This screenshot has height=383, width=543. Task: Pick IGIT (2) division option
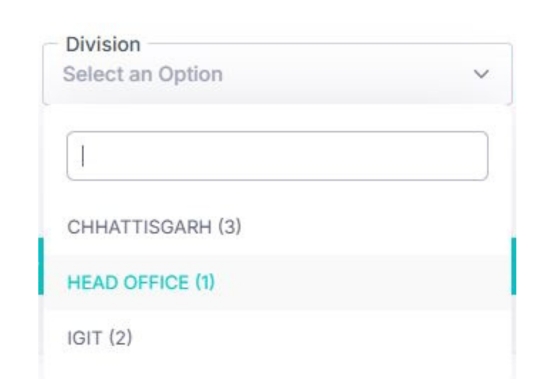pos(277,338)
